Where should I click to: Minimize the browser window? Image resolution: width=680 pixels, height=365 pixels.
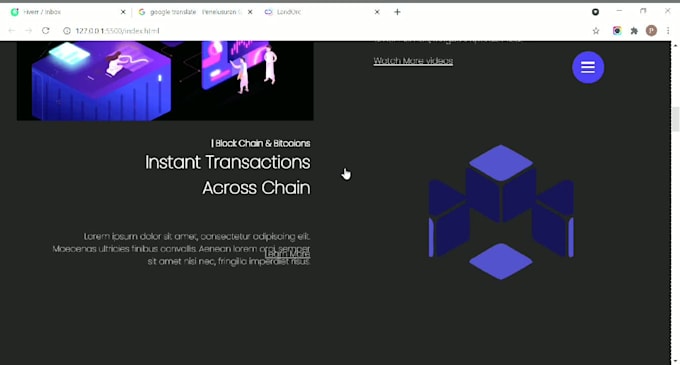619,11
